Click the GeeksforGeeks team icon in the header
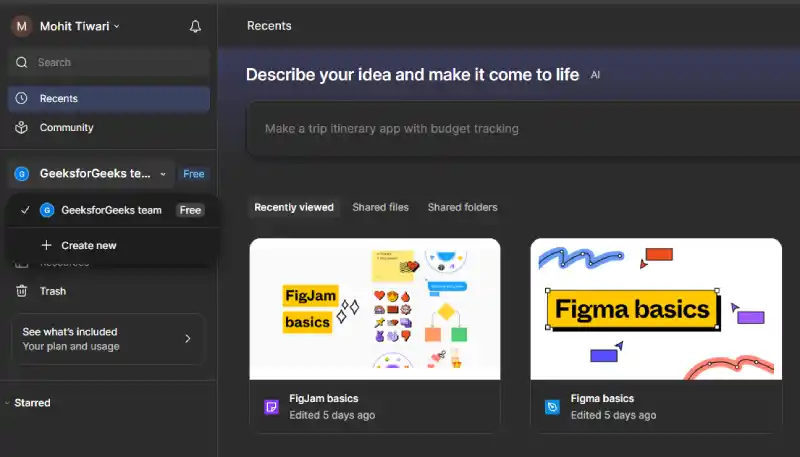The height and width of the screenshot is (457, 800). point(21,174)
